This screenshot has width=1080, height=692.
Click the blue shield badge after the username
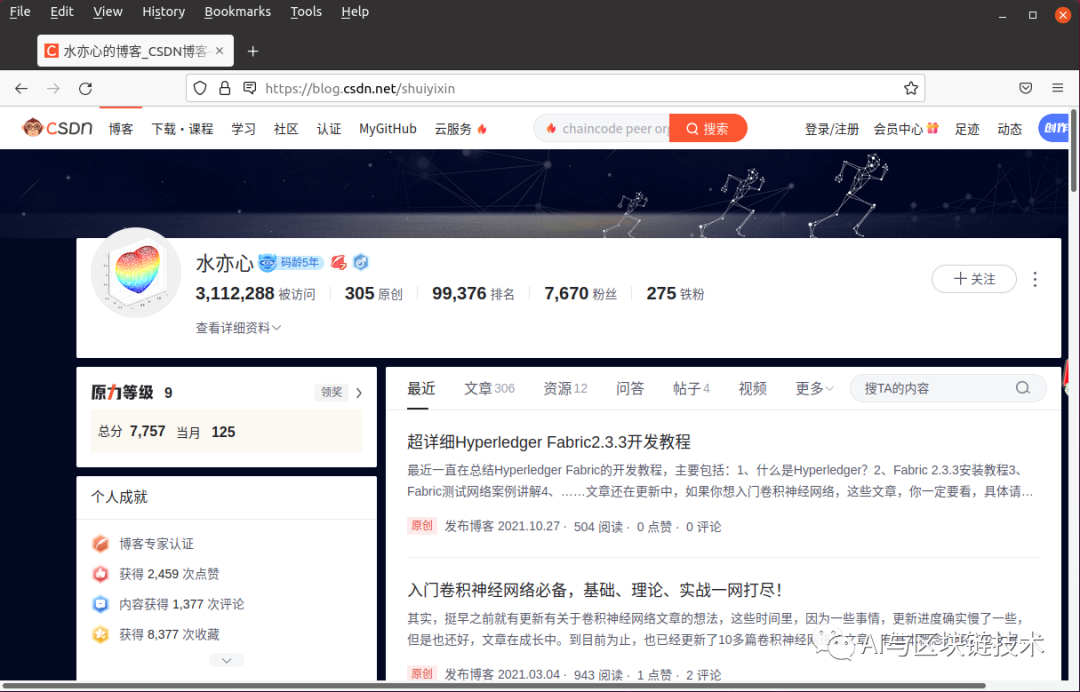click(x=360, y=262)
